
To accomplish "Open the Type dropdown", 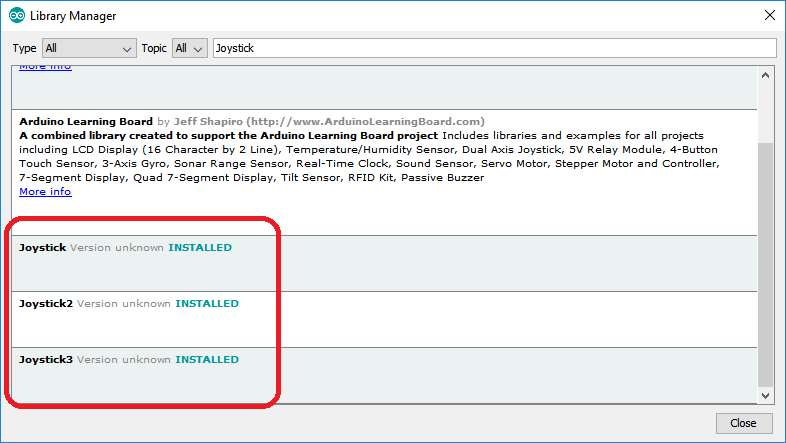I will pyautogui.click(x=89, y=48).
